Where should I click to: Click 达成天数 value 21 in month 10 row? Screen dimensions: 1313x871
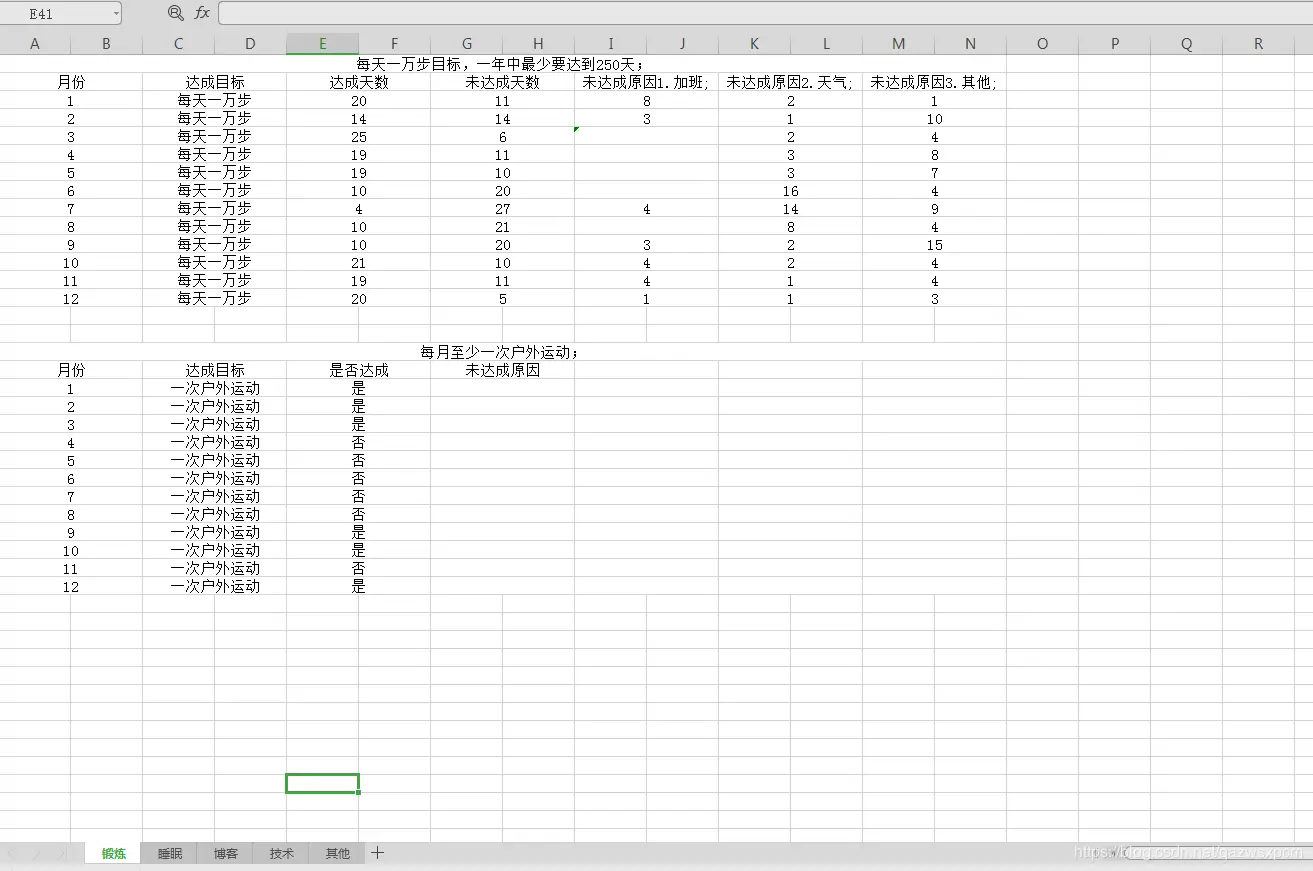pos(359,263)
